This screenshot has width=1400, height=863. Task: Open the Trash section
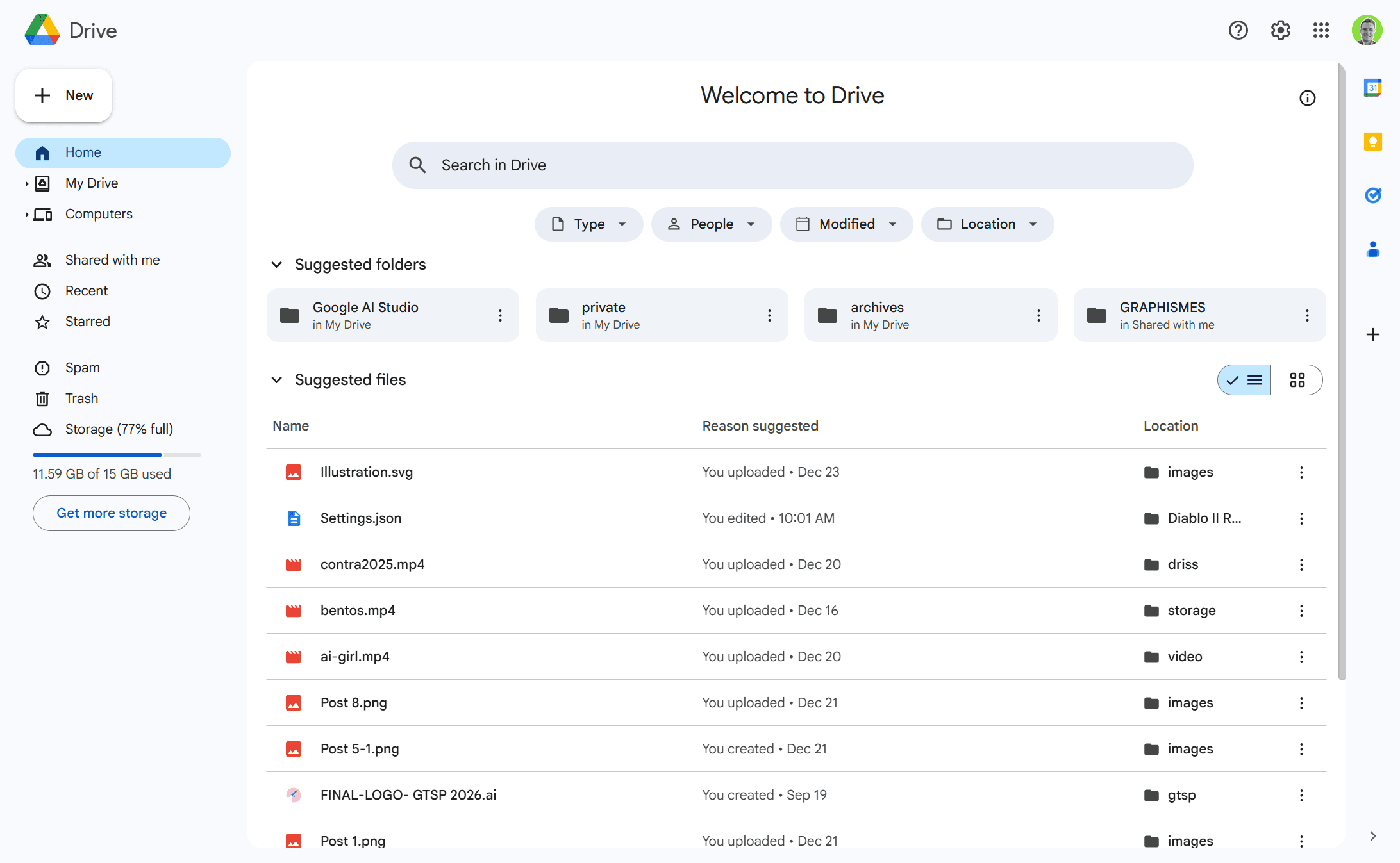[81, 399]
